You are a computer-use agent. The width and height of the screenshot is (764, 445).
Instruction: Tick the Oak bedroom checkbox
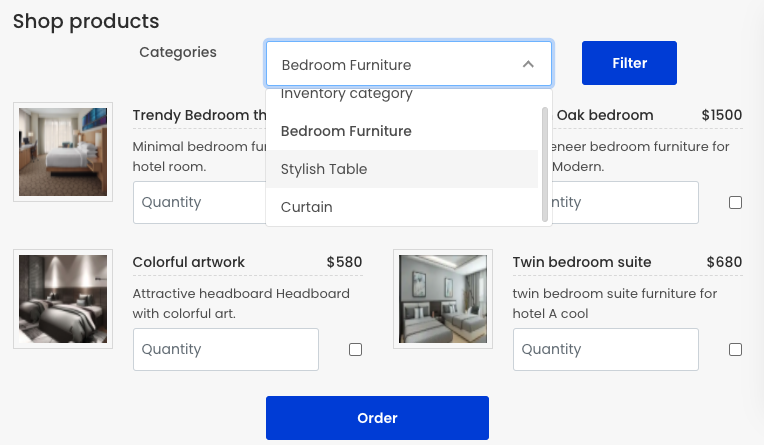[735, 202]
